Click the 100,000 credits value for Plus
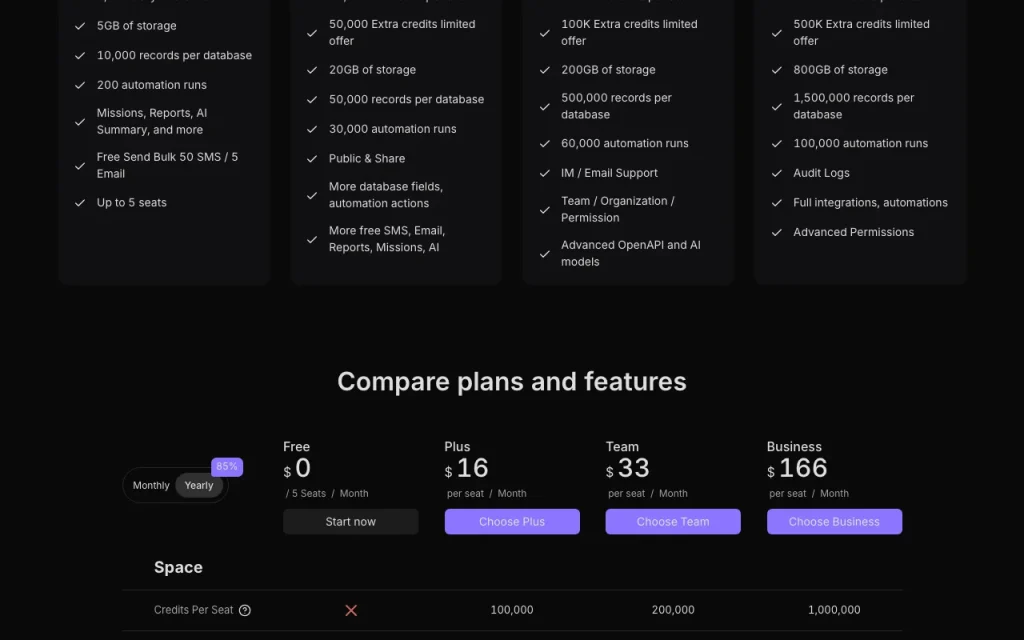Viewport: 1024px width, 640px height. [512, 610]
